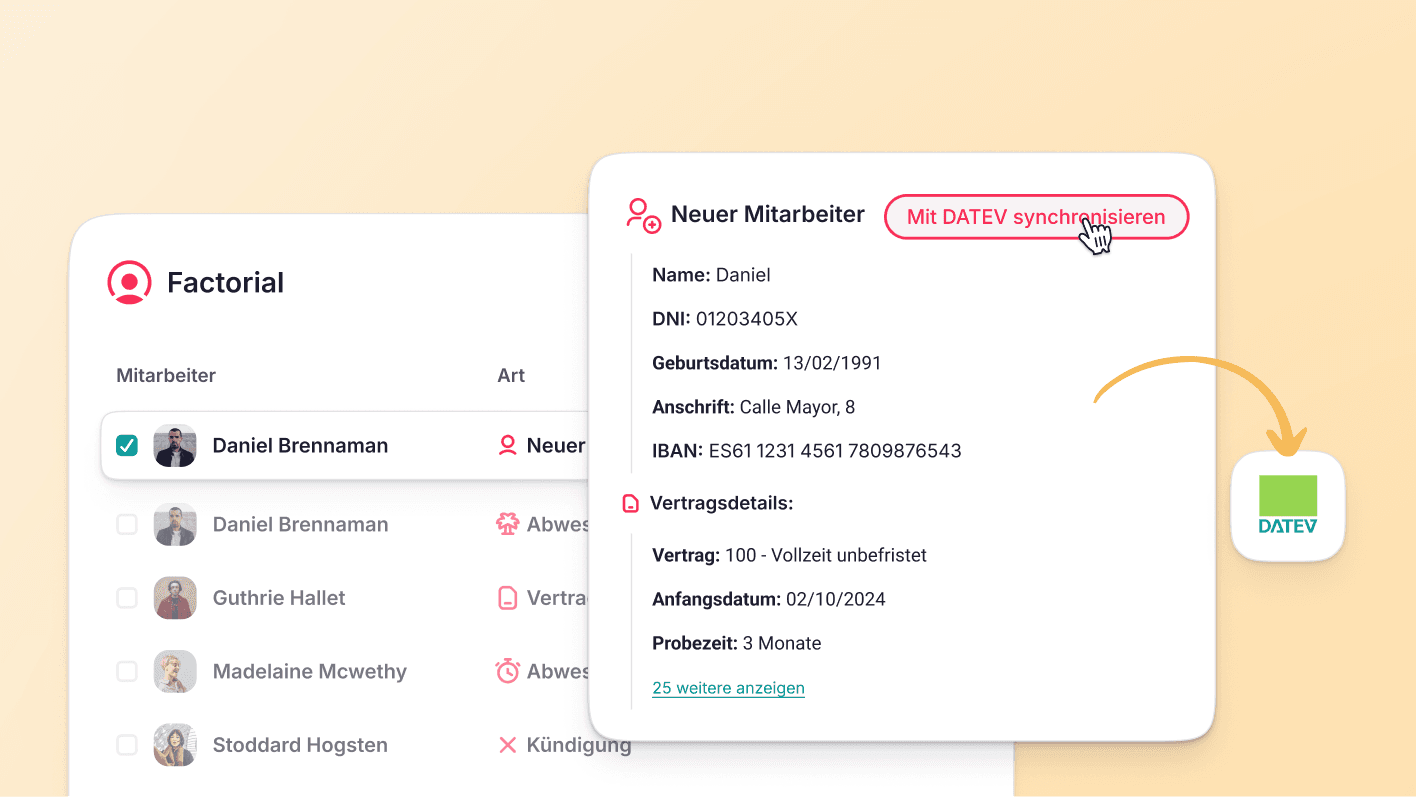
Task: Select the Art column header
Action: 511,375
